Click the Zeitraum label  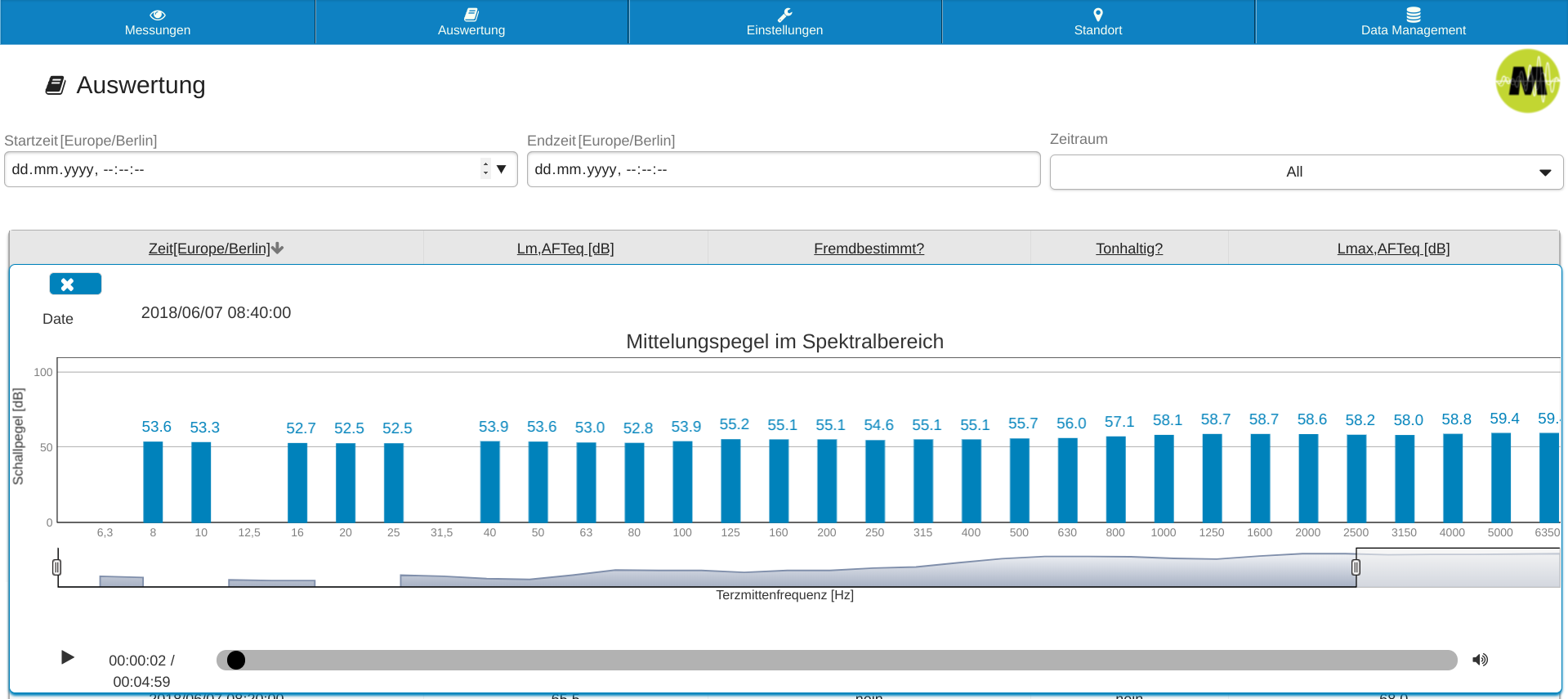click(1079, 139)
